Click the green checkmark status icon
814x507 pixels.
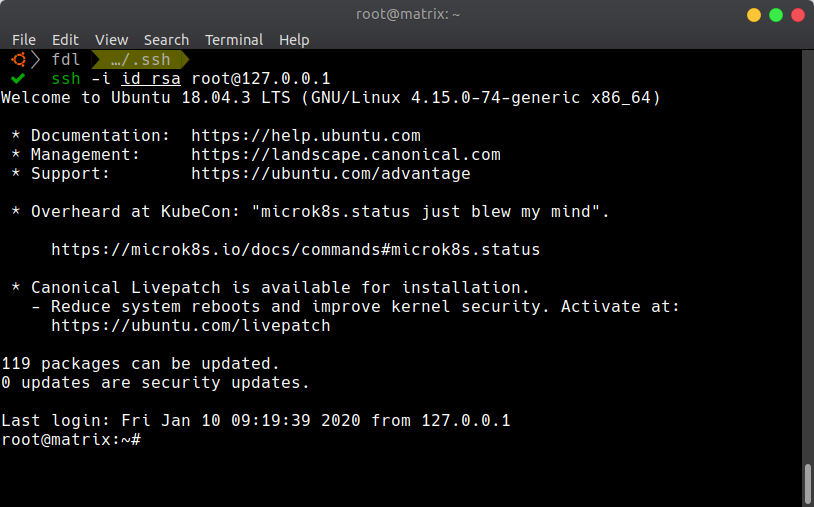[18, 78]
